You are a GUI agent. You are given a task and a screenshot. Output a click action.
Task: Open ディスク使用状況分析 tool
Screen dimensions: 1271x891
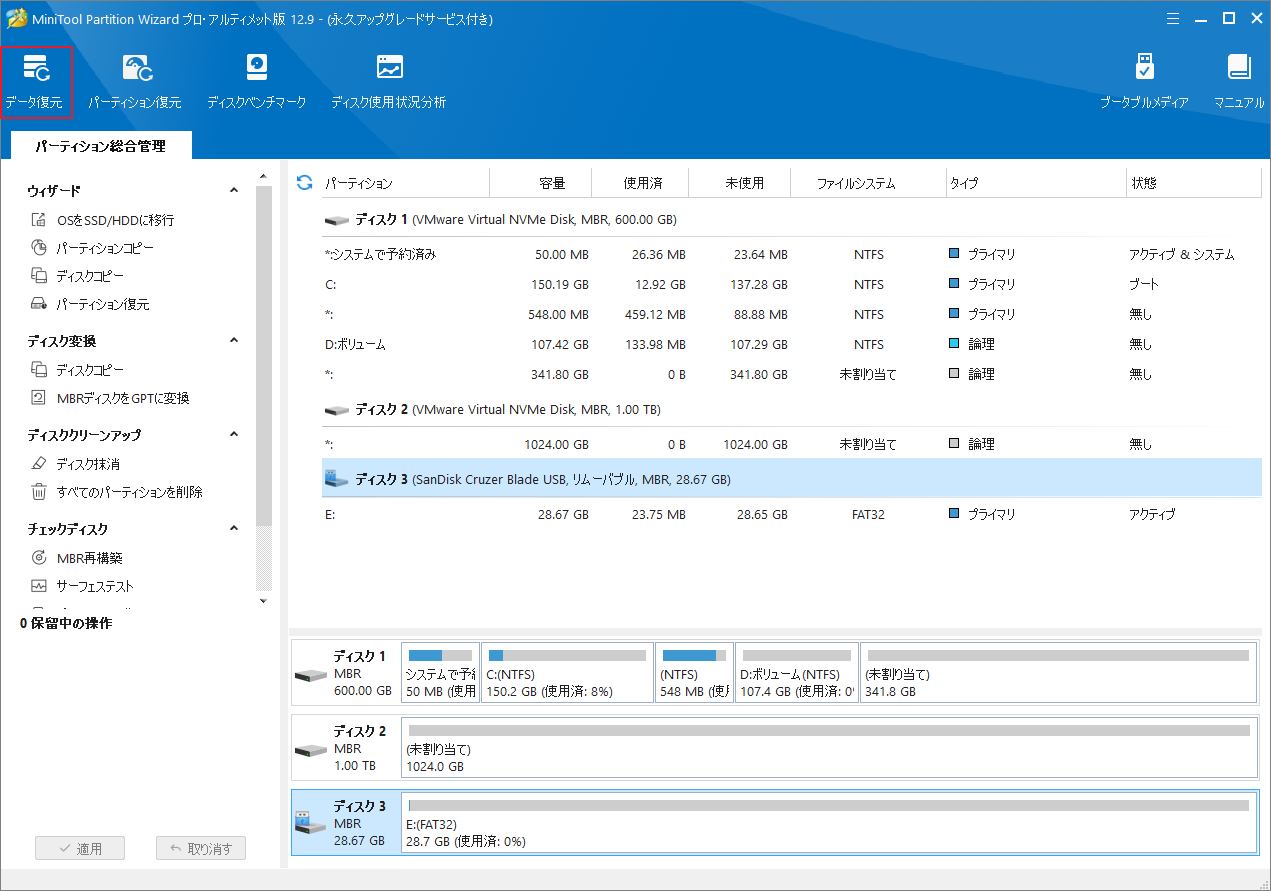click(389, 82)
